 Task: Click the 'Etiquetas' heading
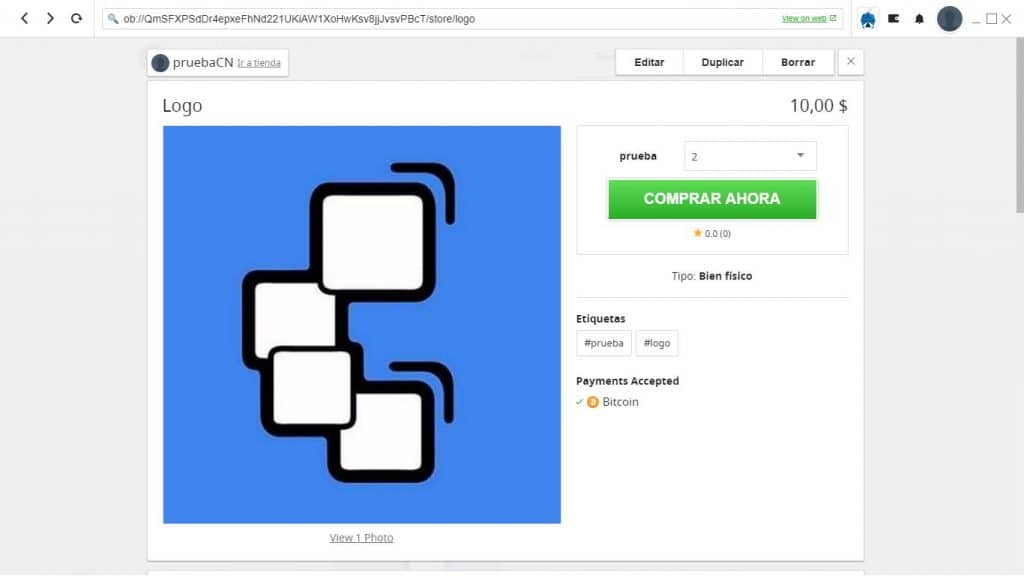pyautogui.click(x=601, y=319)
